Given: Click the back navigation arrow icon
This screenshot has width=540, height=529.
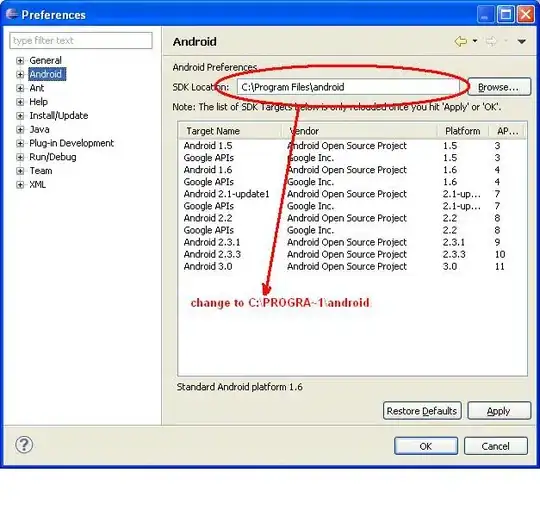Looking at the screenshot, I should tap(461, 41).
